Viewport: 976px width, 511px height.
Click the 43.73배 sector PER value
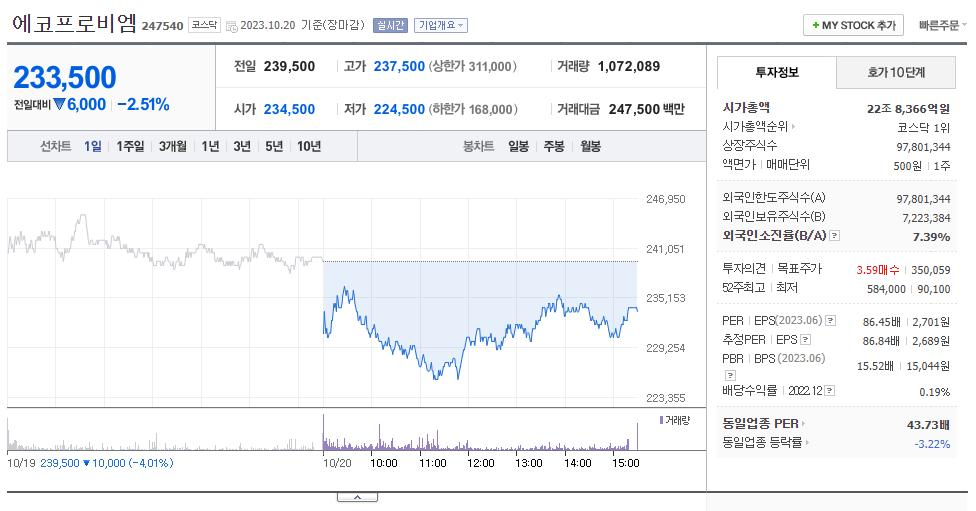928,424
